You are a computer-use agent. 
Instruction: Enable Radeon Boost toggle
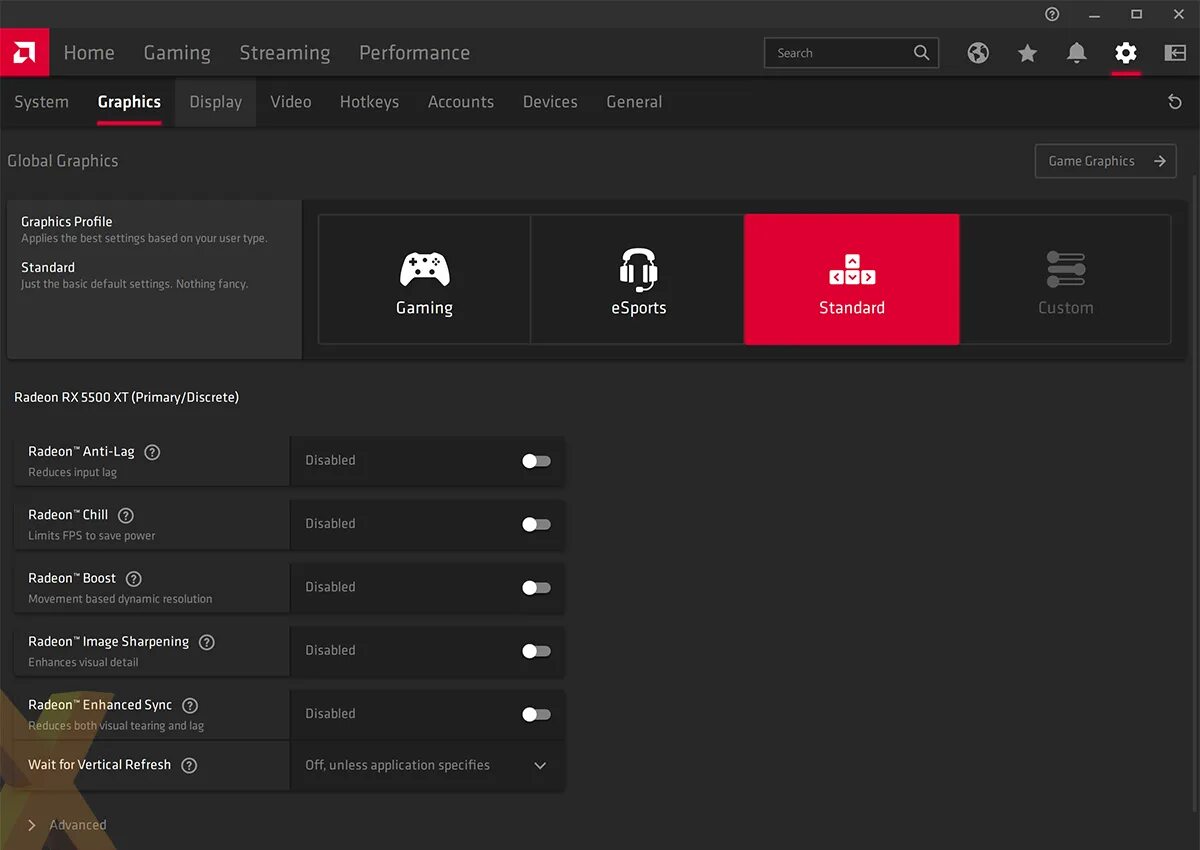coord(536,587)
